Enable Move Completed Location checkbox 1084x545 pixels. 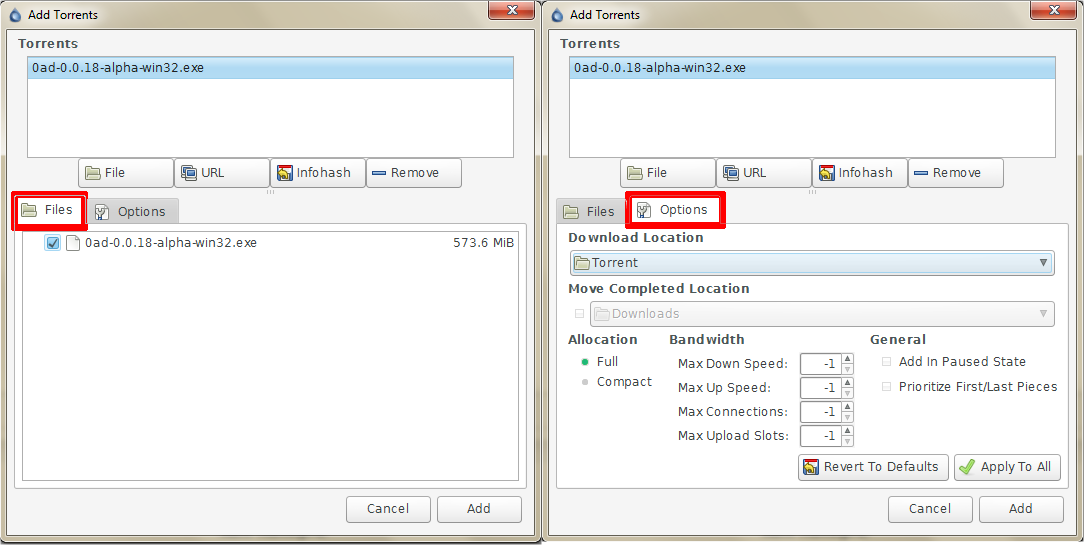pyautogui.click(x=579, y=313)
